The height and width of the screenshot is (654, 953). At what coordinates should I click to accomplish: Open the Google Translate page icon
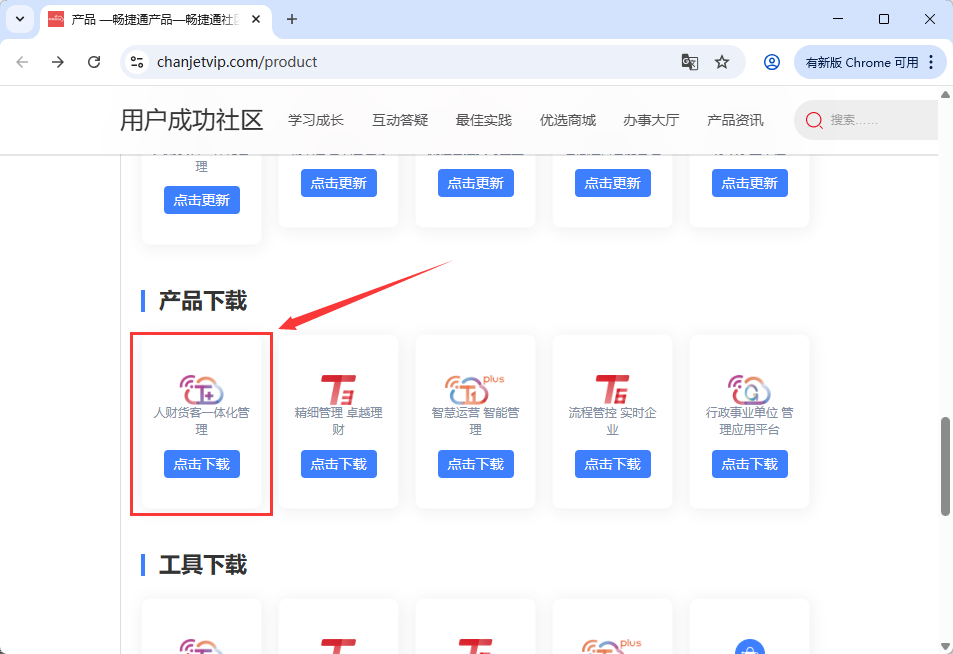click(x=689, y=62)
